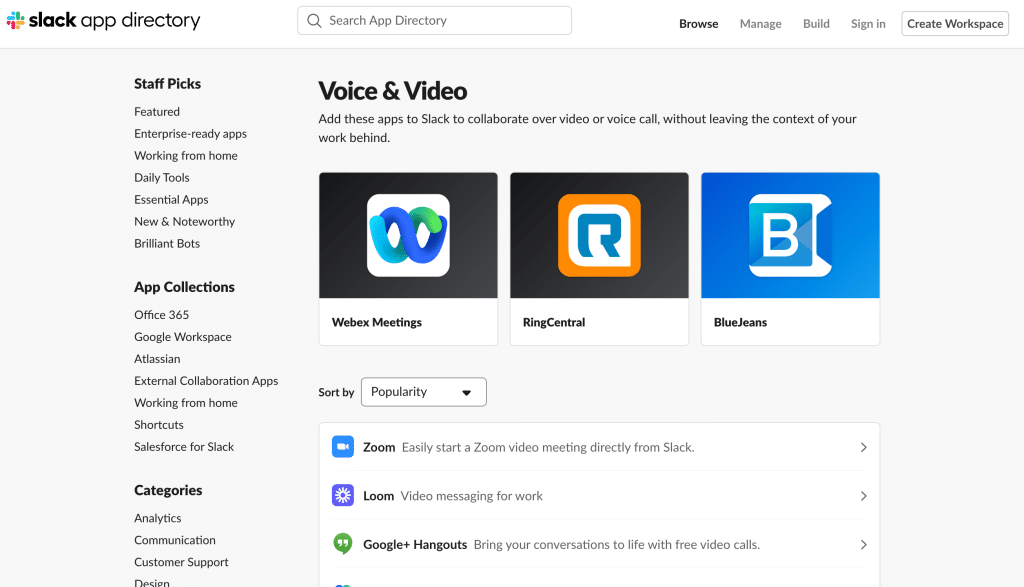Select the Communication category
1024x587 pixels.
coord(174,540)
